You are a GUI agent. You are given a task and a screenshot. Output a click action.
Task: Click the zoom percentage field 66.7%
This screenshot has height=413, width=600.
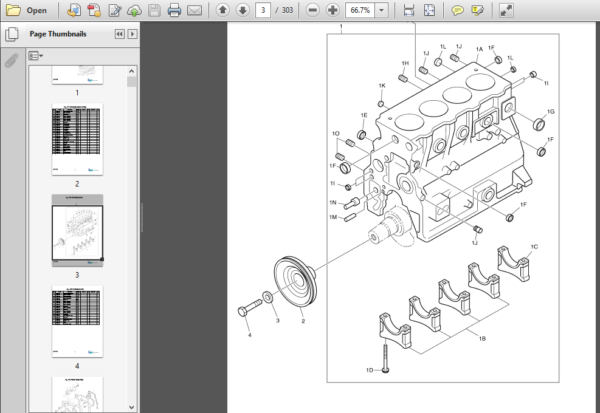point(360,10)
